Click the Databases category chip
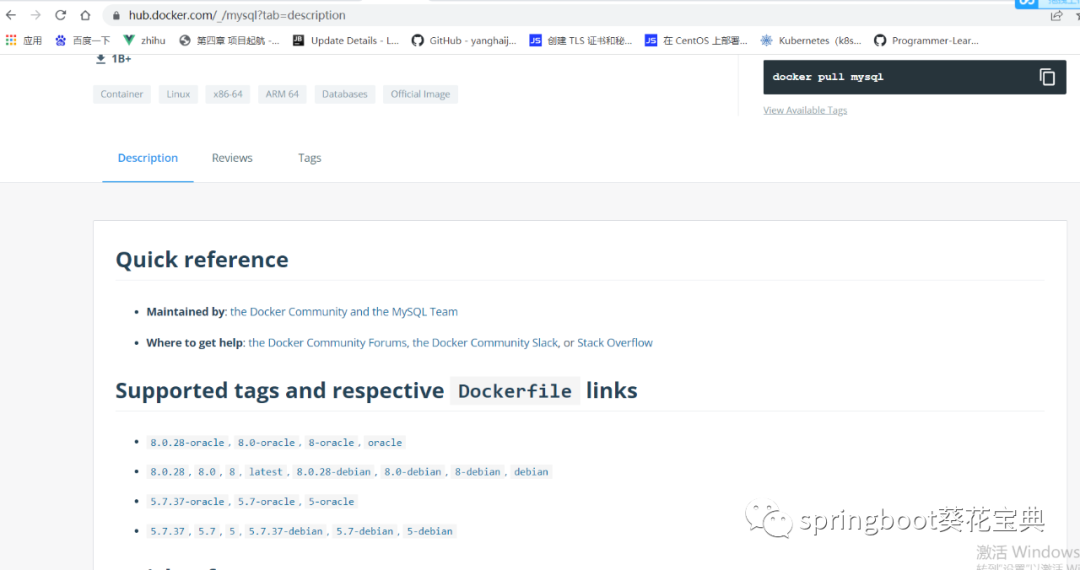 point(344,94)
